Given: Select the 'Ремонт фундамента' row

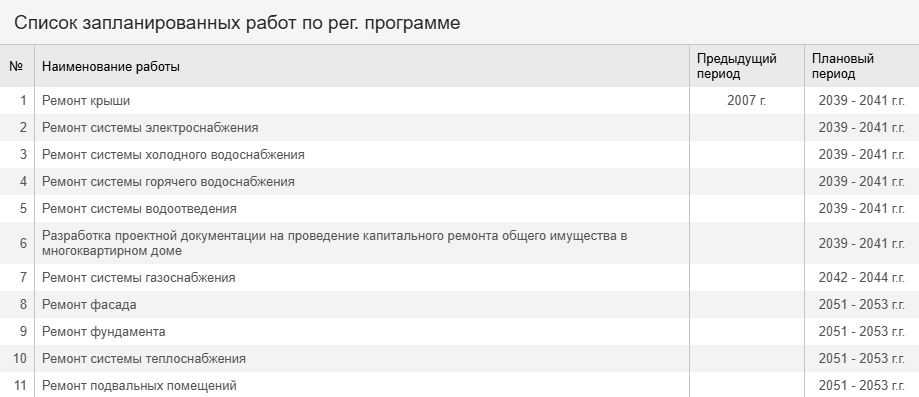Looking at the screenshot, I should click(x=460, y=332).
